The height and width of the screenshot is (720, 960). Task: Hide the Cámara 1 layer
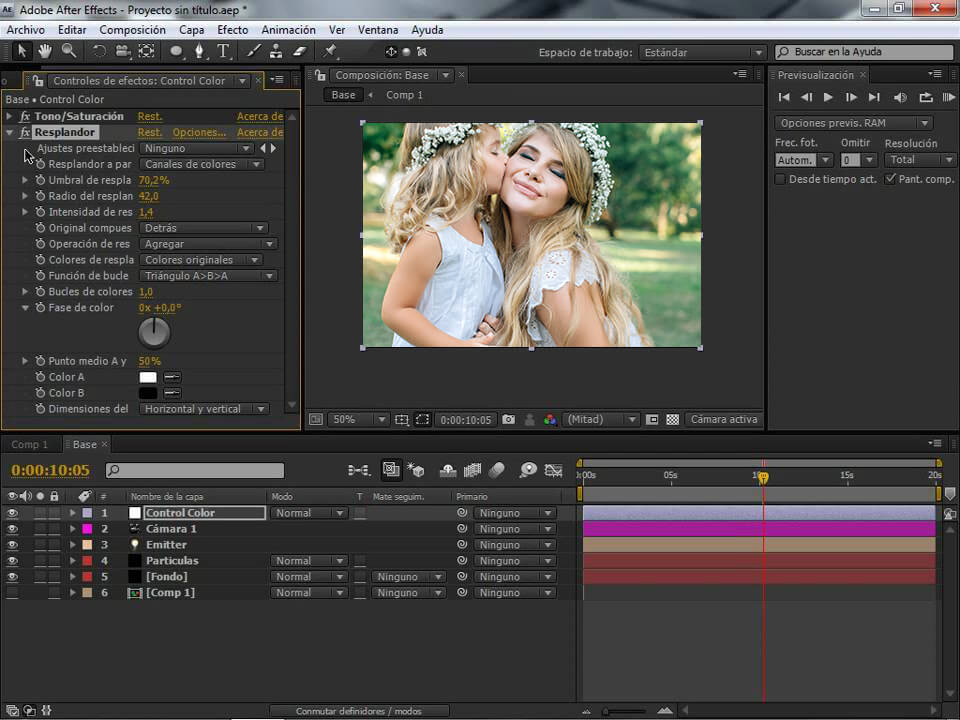[x=13, y=529]
